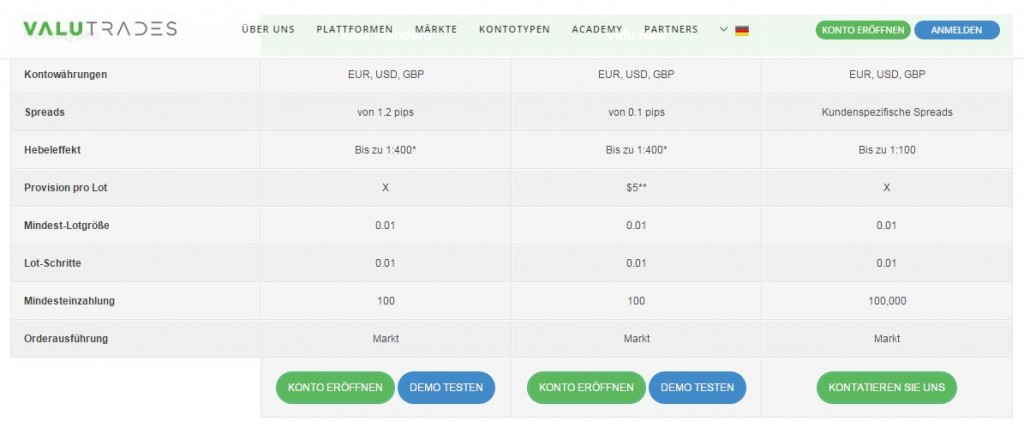Go to the Academy menu

pyautogui.click(x=597, y=29)
